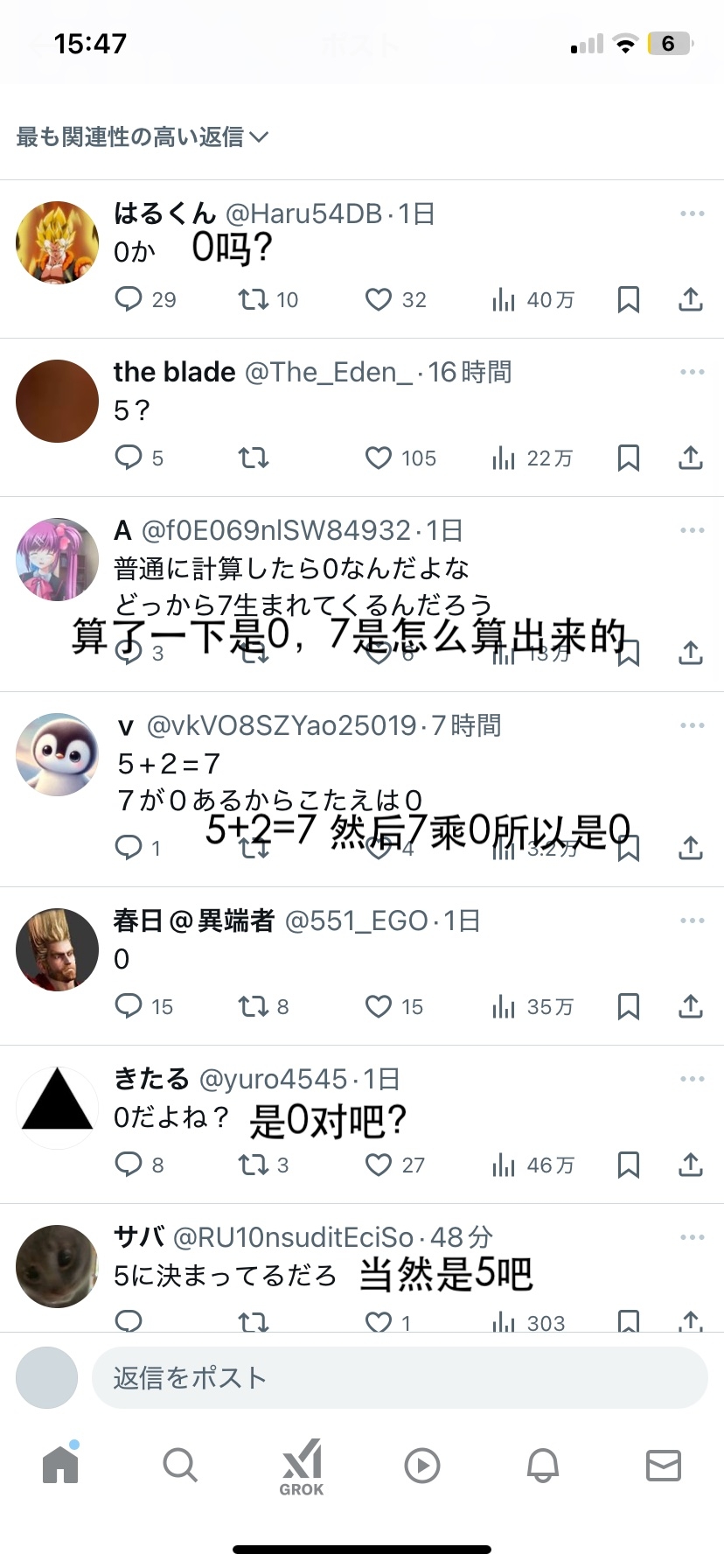The width and height of the screenshot is (724, 1568).
Task: Like the blade's reply with 105 likes
Action: [x=400, y=458]
